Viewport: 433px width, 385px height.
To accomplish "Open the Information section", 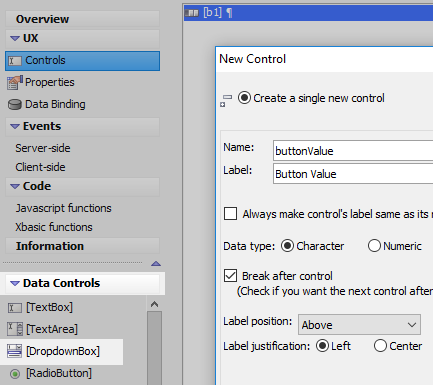I will (x=82, y=246).
